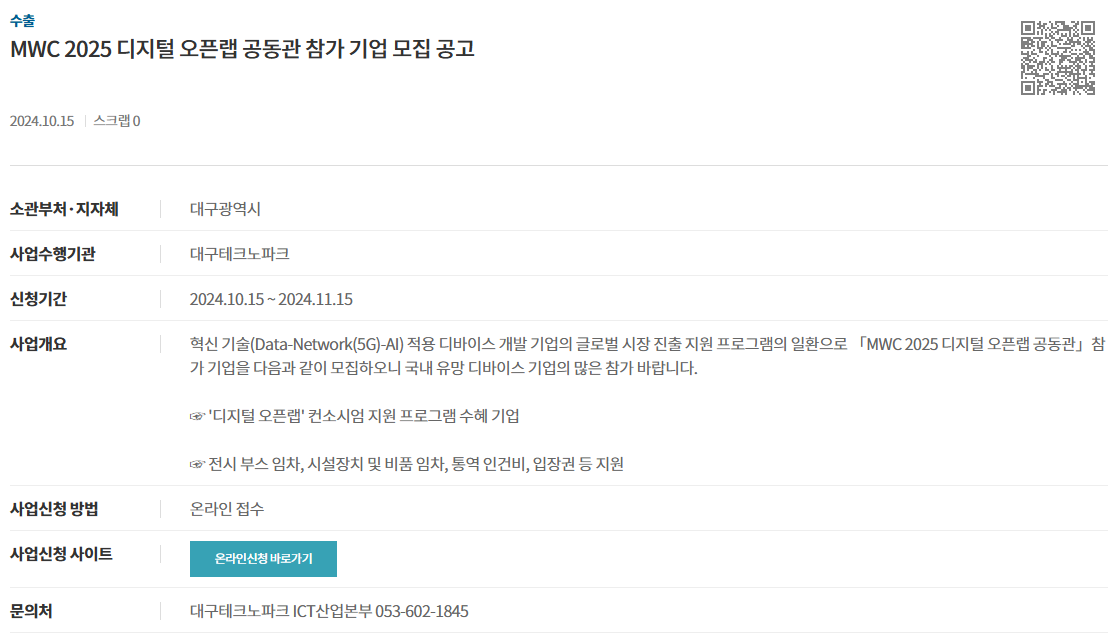Click the 온라인 접수 application method text
Image resolution: width=1113 pixels, height=636 pixels.
[x=226, y=508]
